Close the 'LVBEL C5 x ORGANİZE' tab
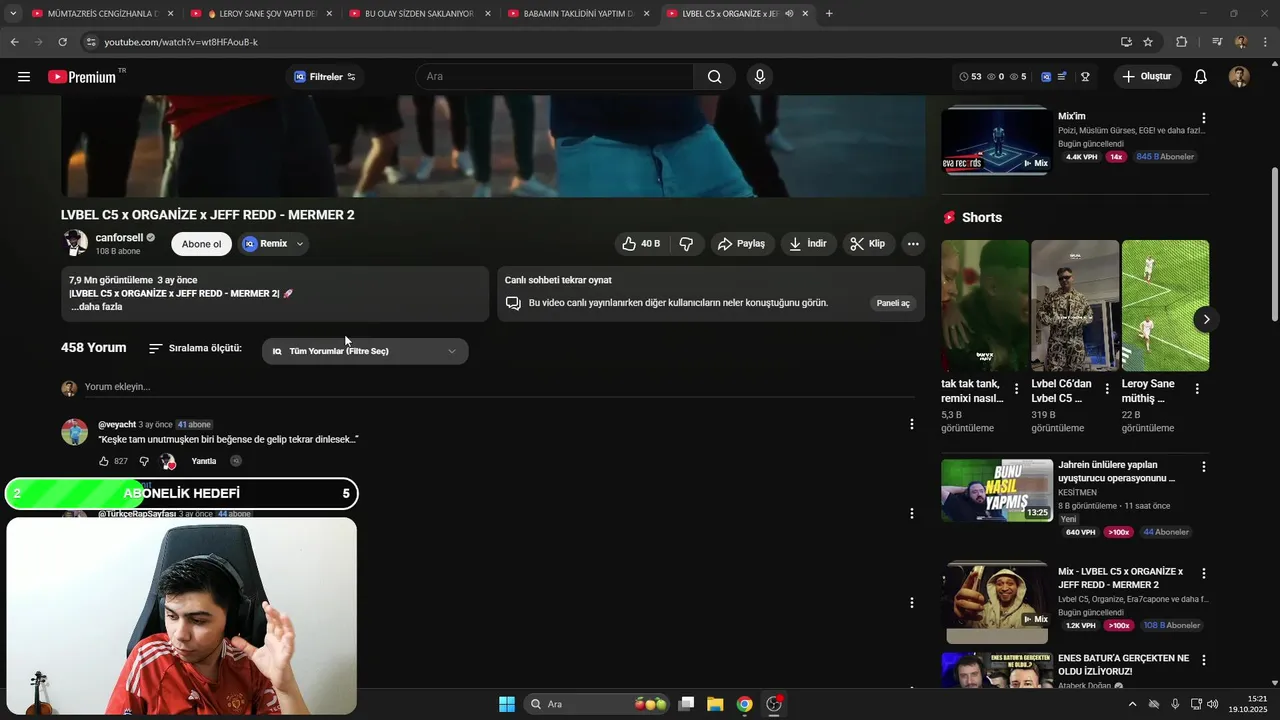 tap(805, 14)
